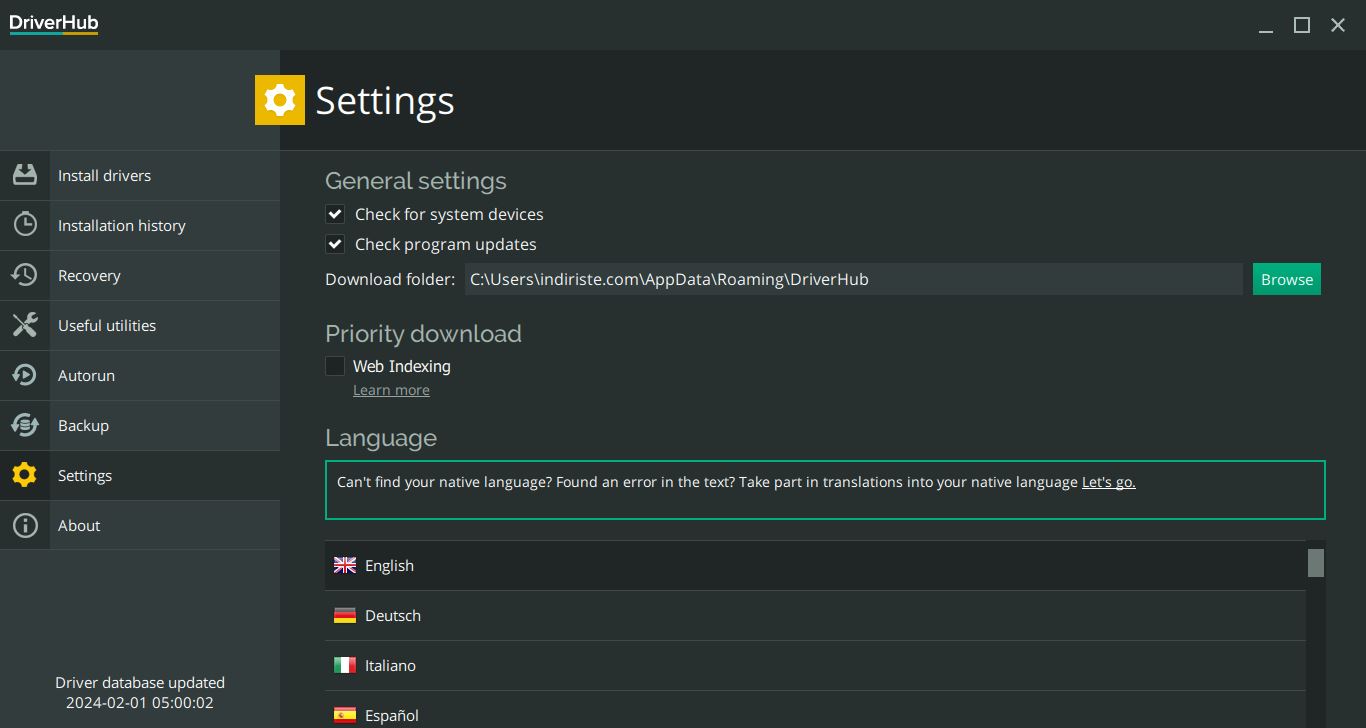Click the Installation history clock icon
The height and width of the screenshot is (728, 1366).
(25, 225)
